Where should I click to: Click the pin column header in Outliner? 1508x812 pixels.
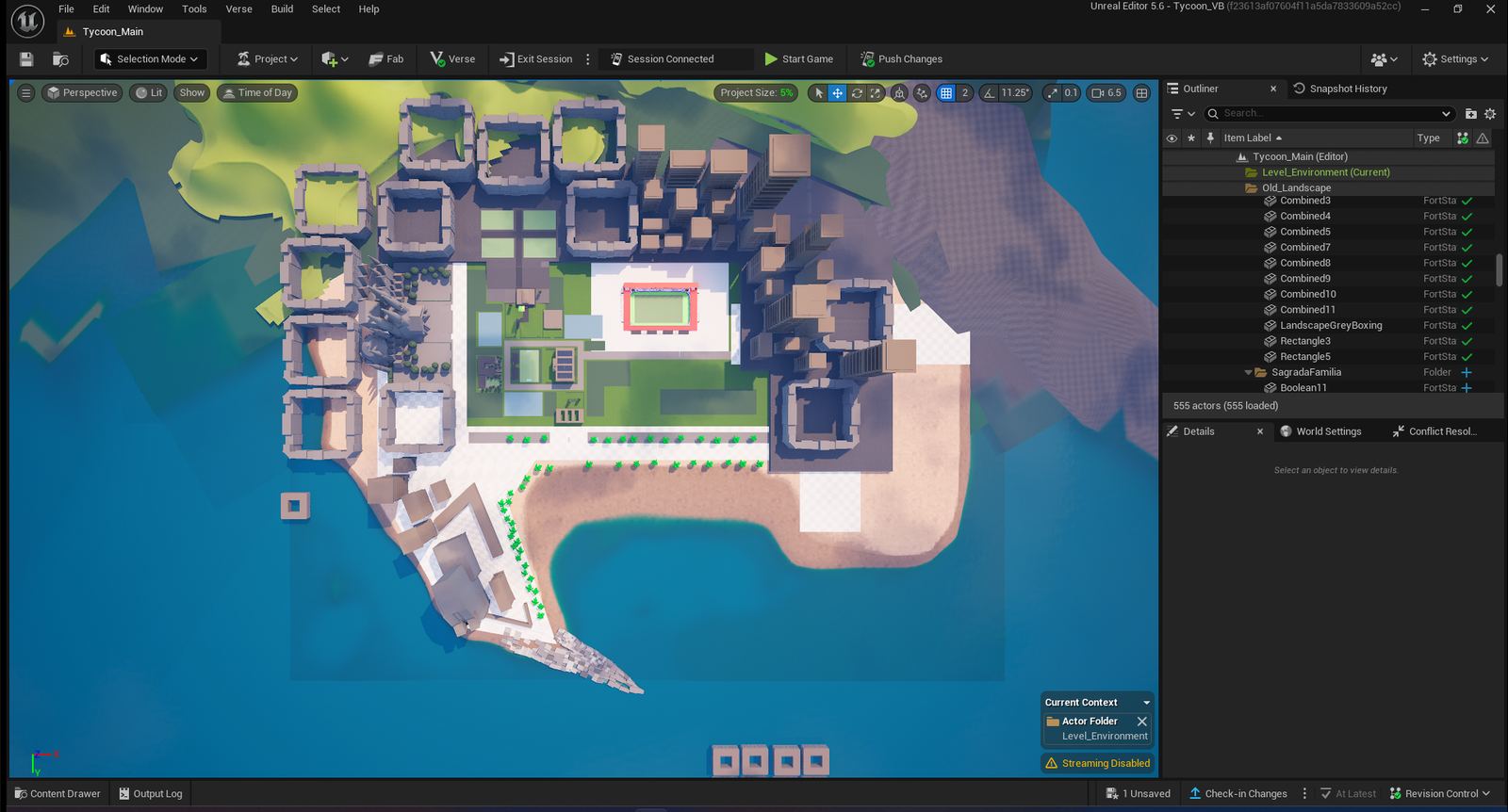pyautogui.click(x=1210, y=138)
